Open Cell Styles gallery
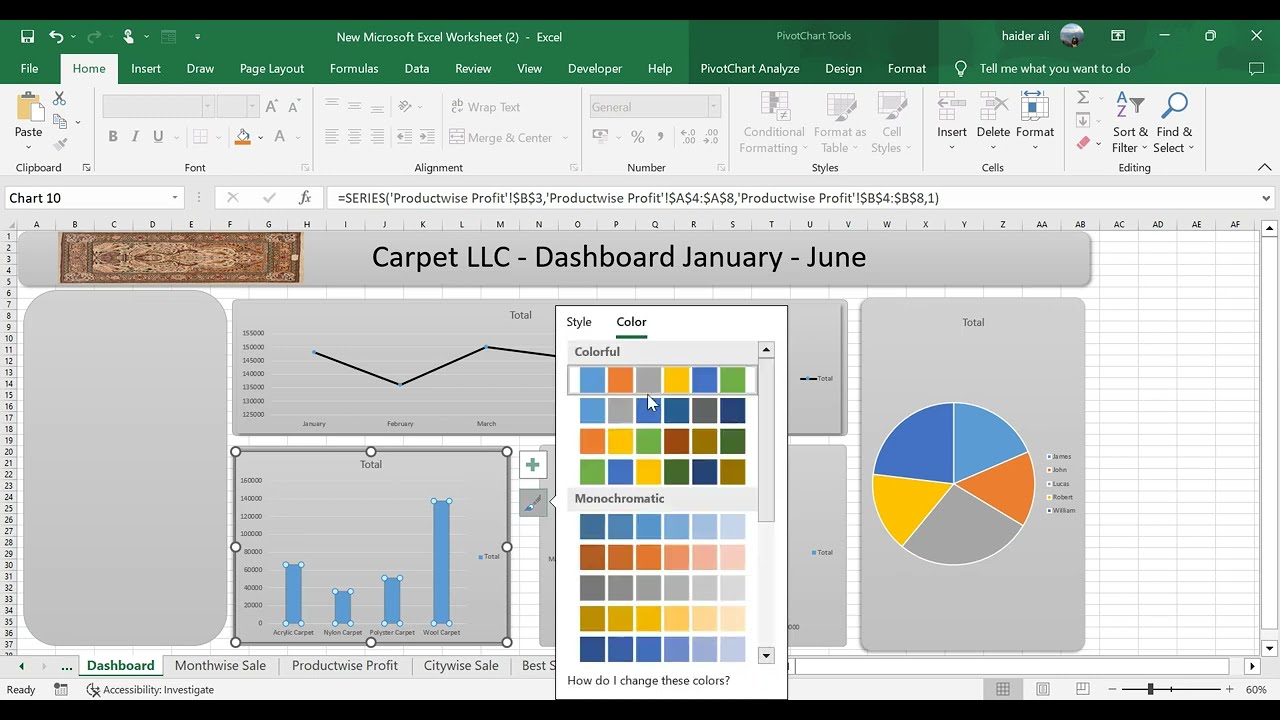Image resolution: width=1280 pixels, height=720 pixels. pyautogui.click(x=891, y=123)
